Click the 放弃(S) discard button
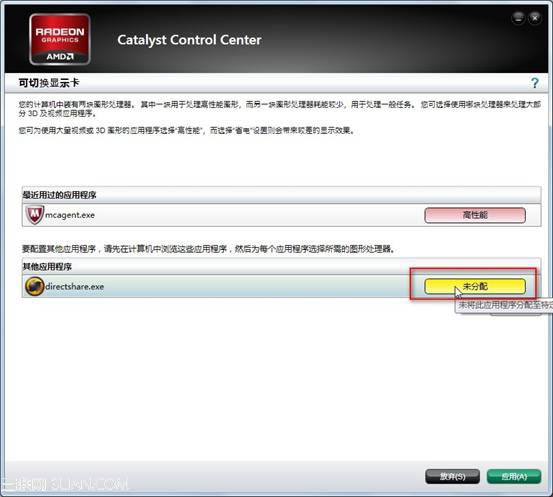Image resolution: width=553 pixels, height=497 pixels. coord(452,477)
